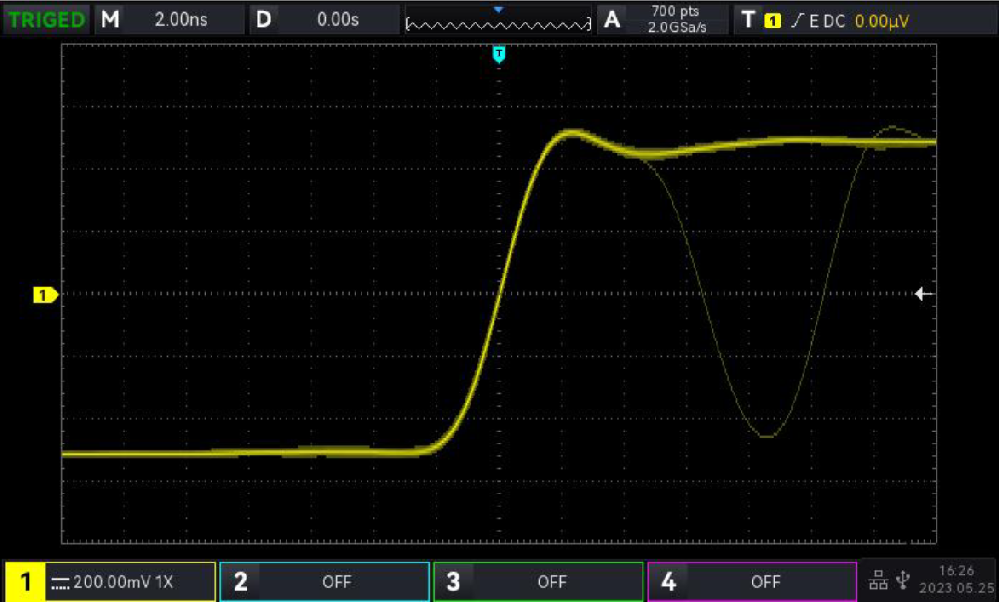Open the 2.00ns timebase setting
The height and width of the screenshot is (603, 1000).
(x=181, y=19)
